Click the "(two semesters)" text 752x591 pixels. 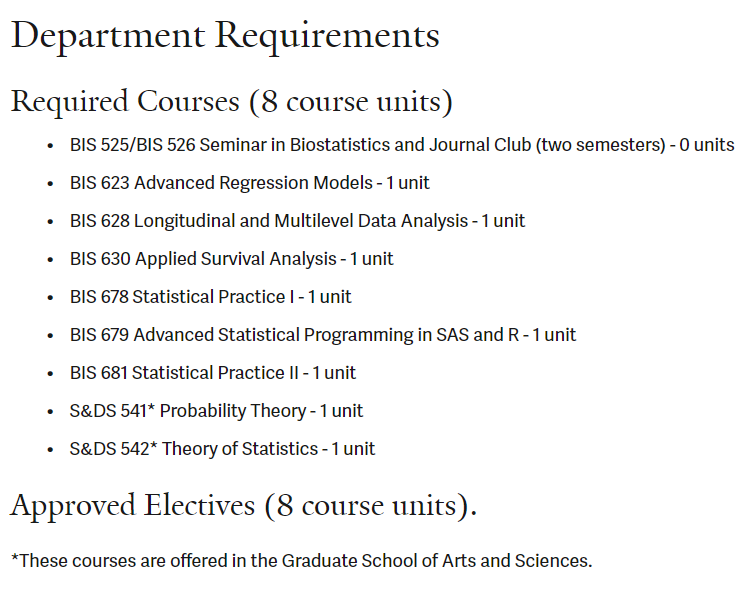(600, 145)
